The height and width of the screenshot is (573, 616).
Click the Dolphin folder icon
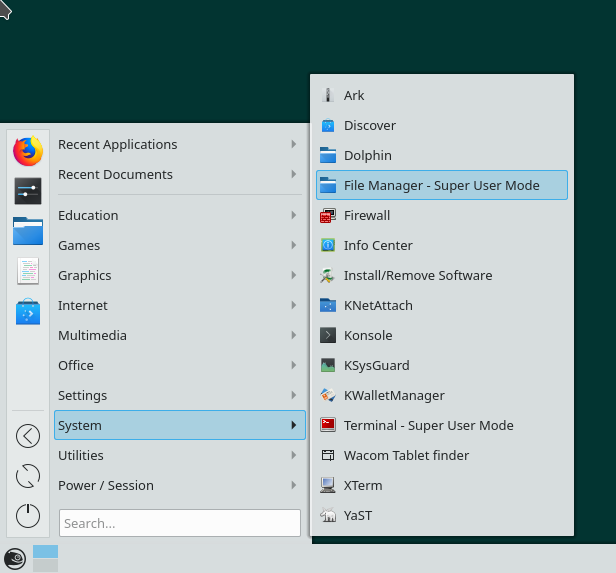pos(328,155)
